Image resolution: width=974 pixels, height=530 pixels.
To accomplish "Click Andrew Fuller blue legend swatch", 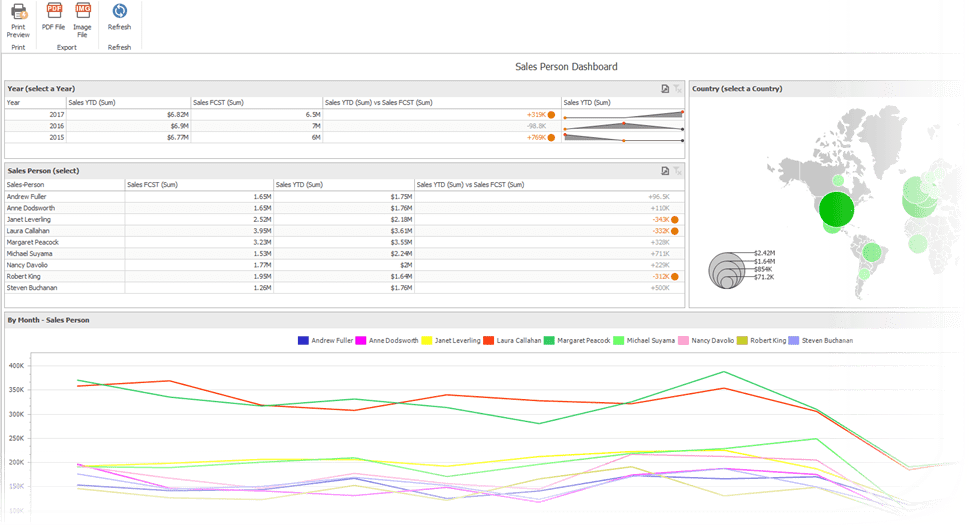I will pos(303,340).
